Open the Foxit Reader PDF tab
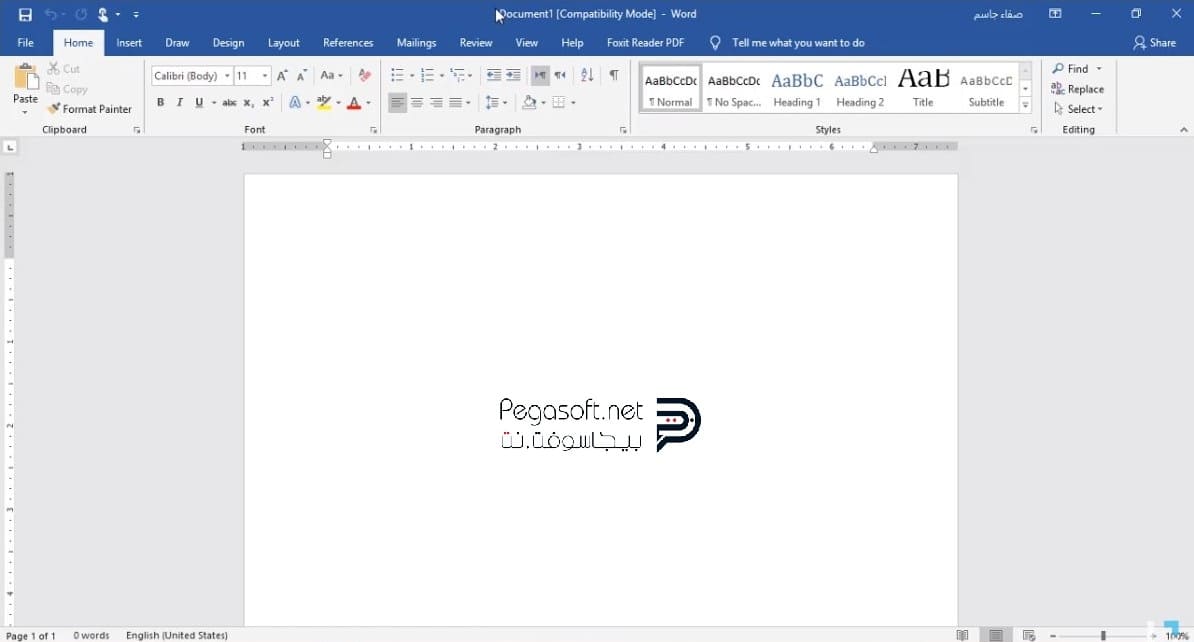This screenshot has width=1194, height=642. pyautogui.click(x=645, y=43)
